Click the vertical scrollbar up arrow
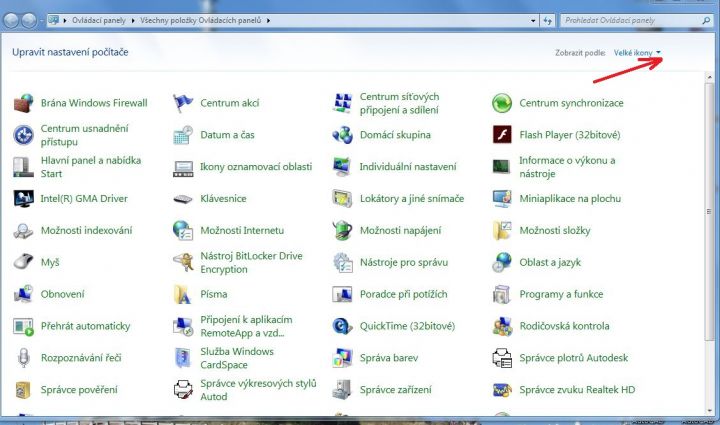Image resolution: width=720 pixels, height=425 pixels. [x=710, y=77]
